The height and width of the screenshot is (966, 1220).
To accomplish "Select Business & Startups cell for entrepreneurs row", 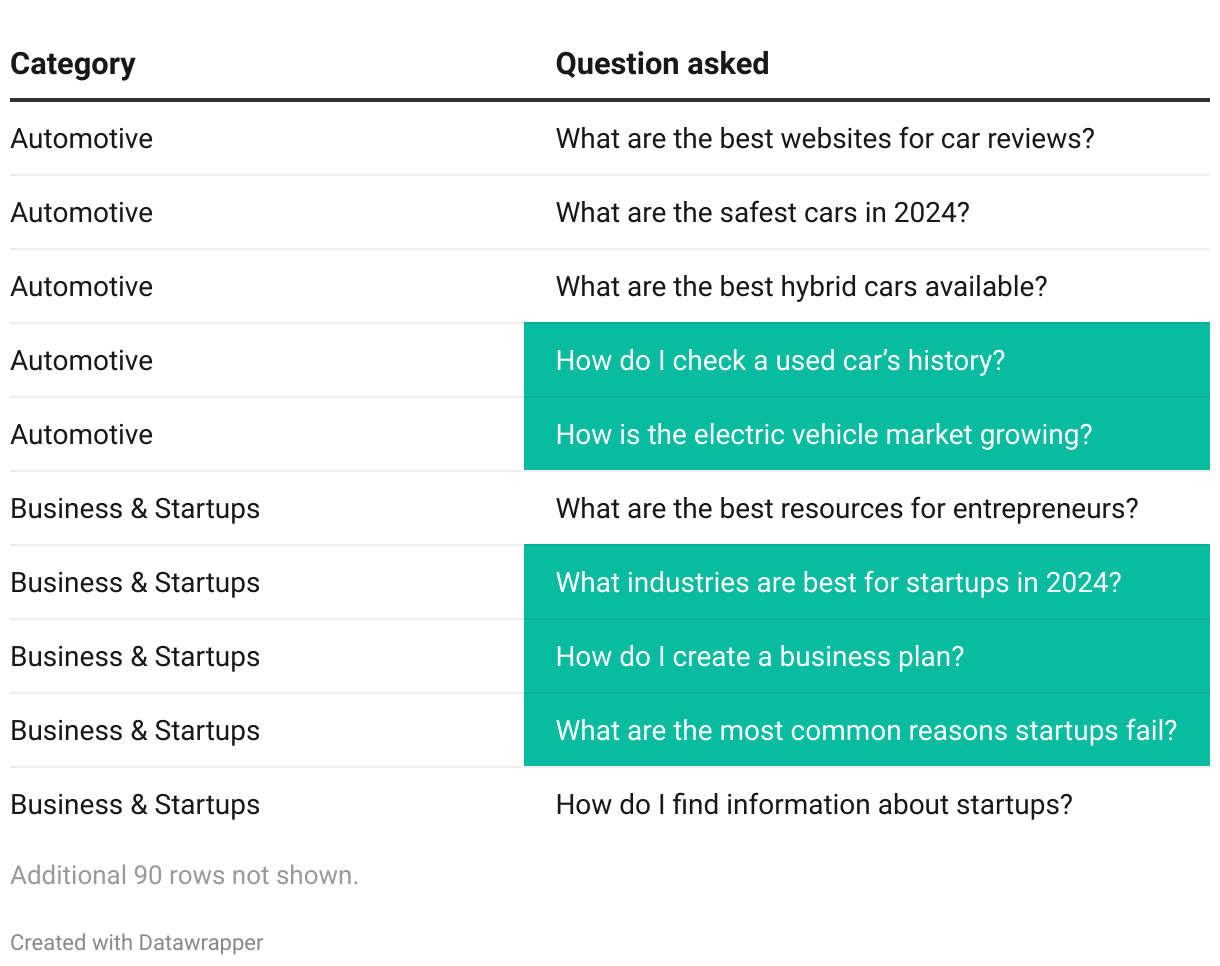I will tap(135, 508).
